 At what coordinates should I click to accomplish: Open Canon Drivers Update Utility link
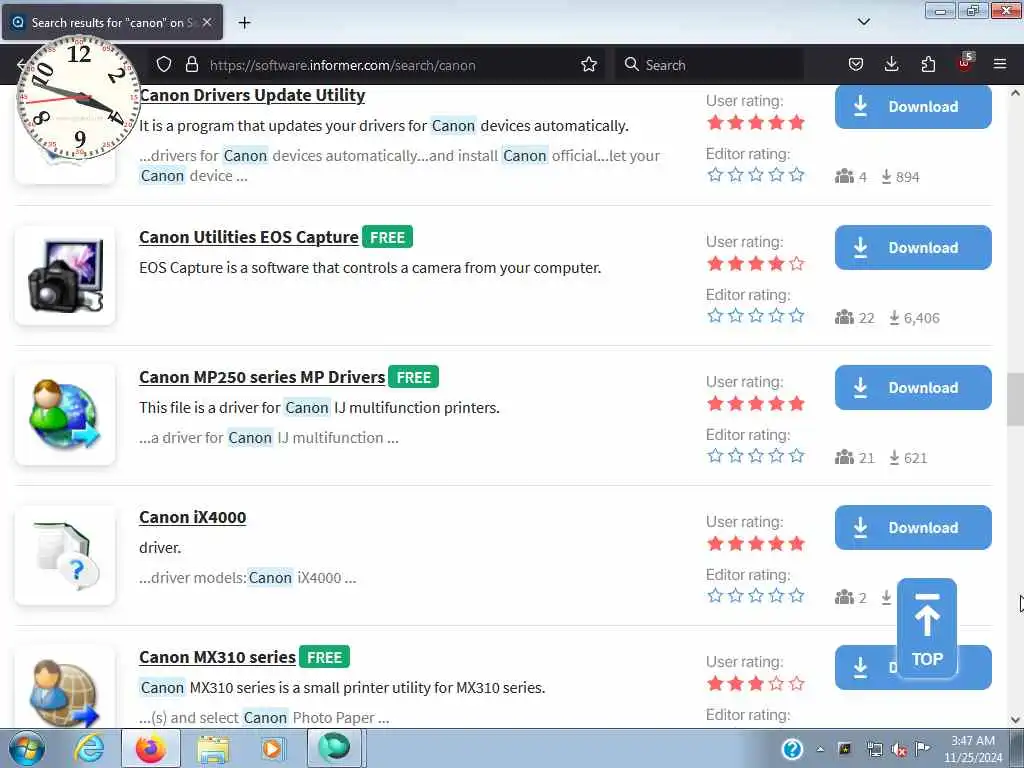pyautogui.click(x=252, y=95)
